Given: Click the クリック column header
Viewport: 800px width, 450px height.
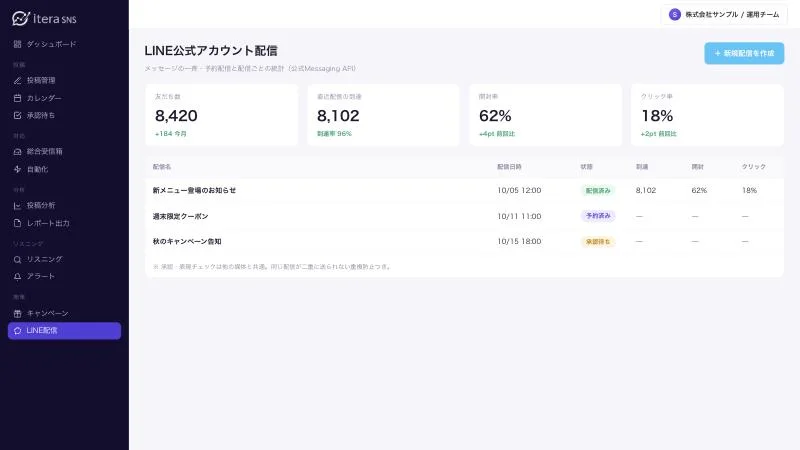Looking at the screenshot, I should tap(754, 167).
